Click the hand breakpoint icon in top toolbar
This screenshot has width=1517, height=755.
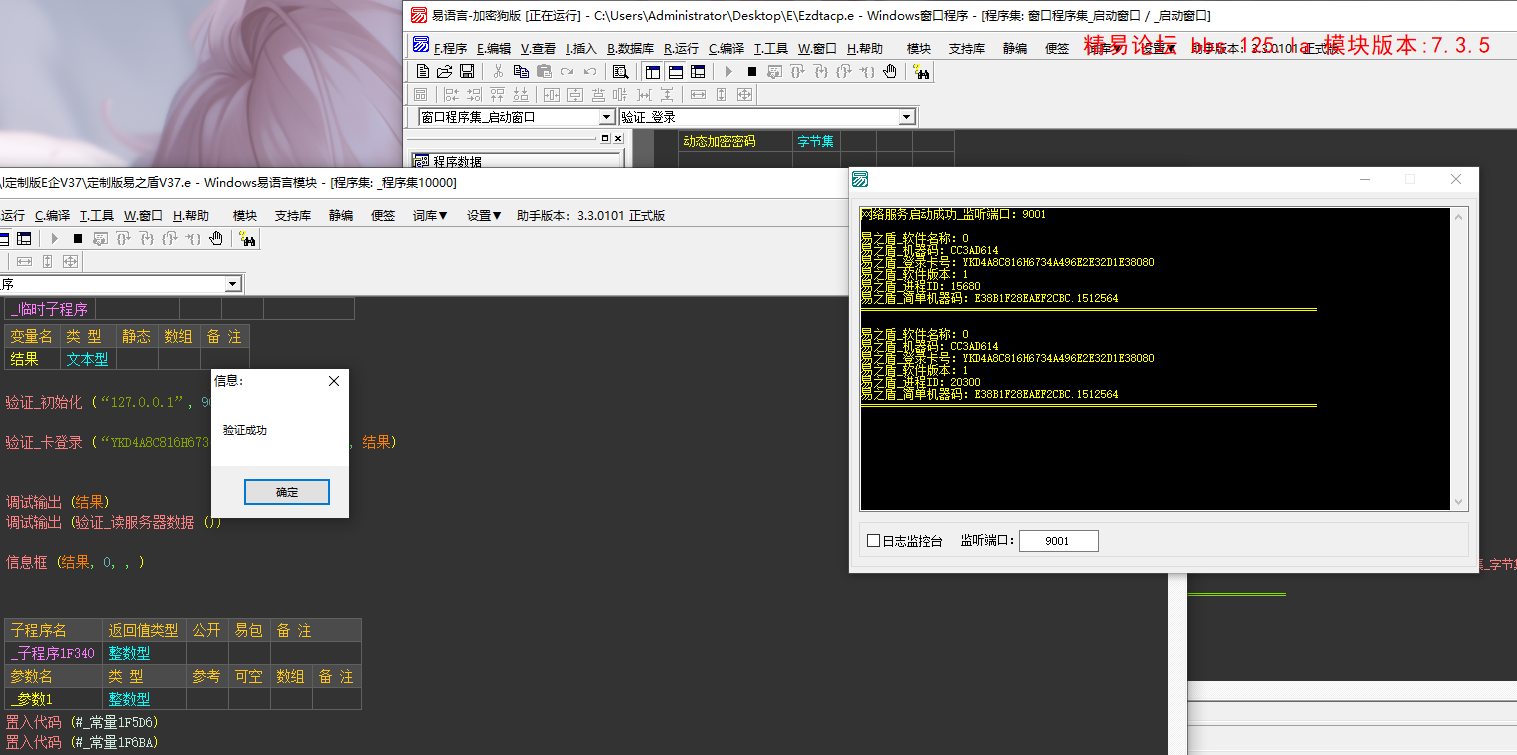pos(890,71)
